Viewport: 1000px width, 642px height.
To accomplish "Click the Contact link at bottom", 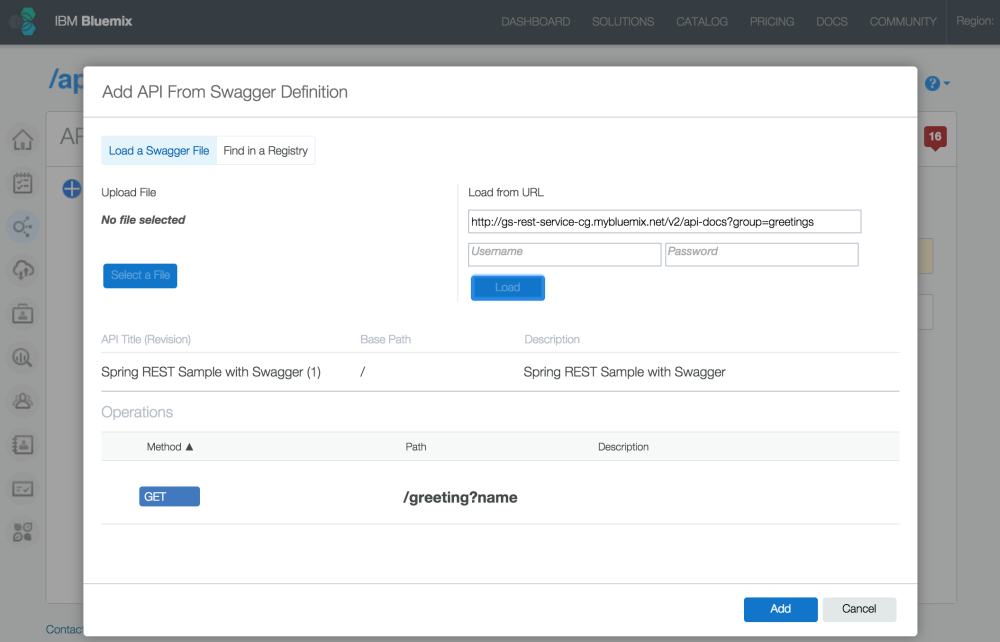I will coord(64,630).
